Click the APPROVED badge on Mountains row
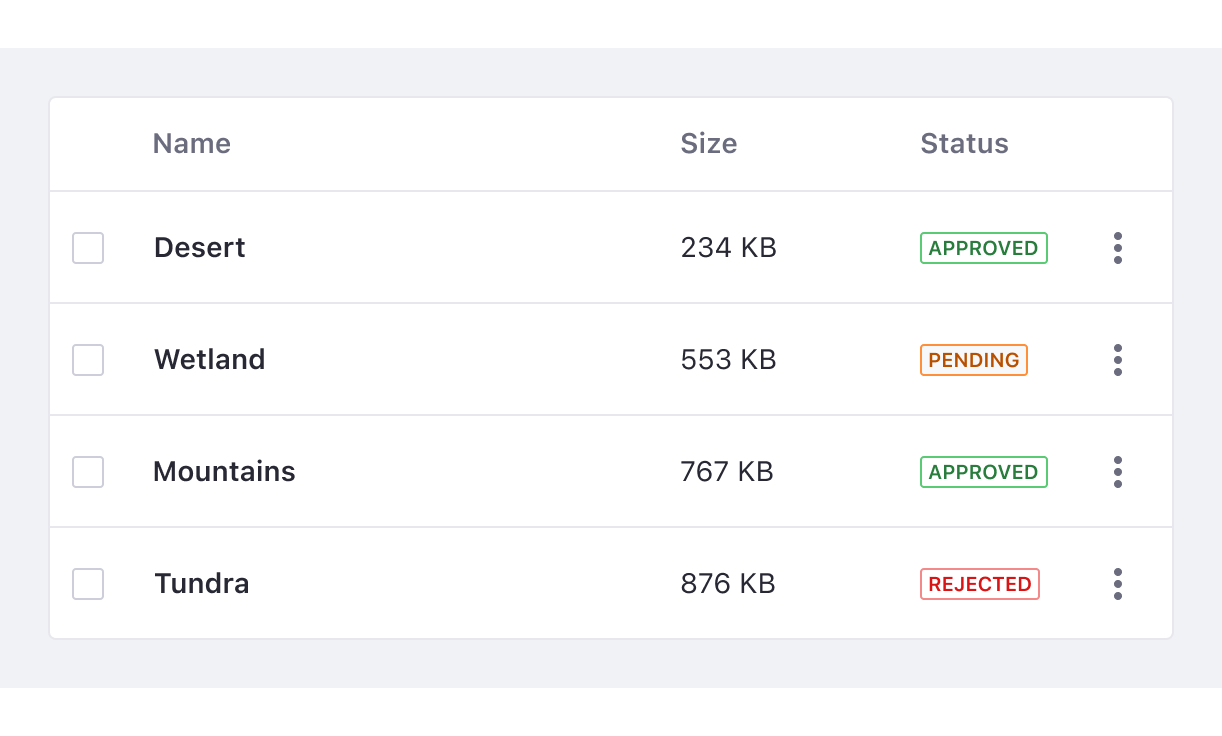This screenshot has width=1222, height=736. click(983, 471)
